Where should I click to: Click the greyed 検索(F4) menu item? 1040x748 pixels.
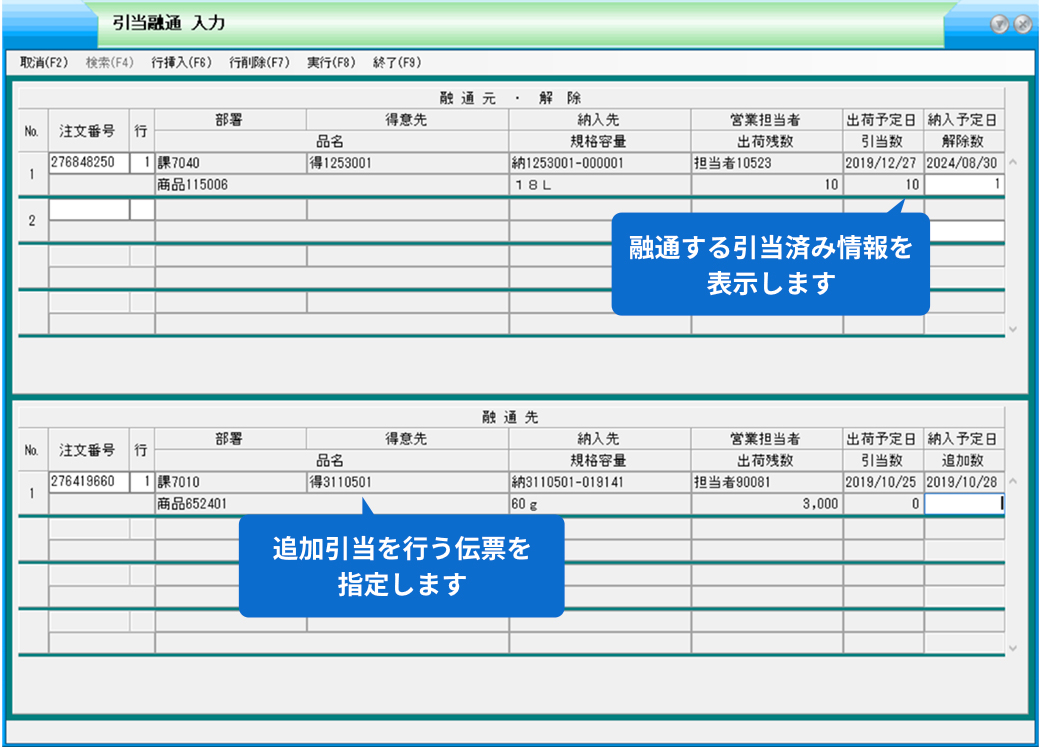pyautogui.click(x=109, y=62)
